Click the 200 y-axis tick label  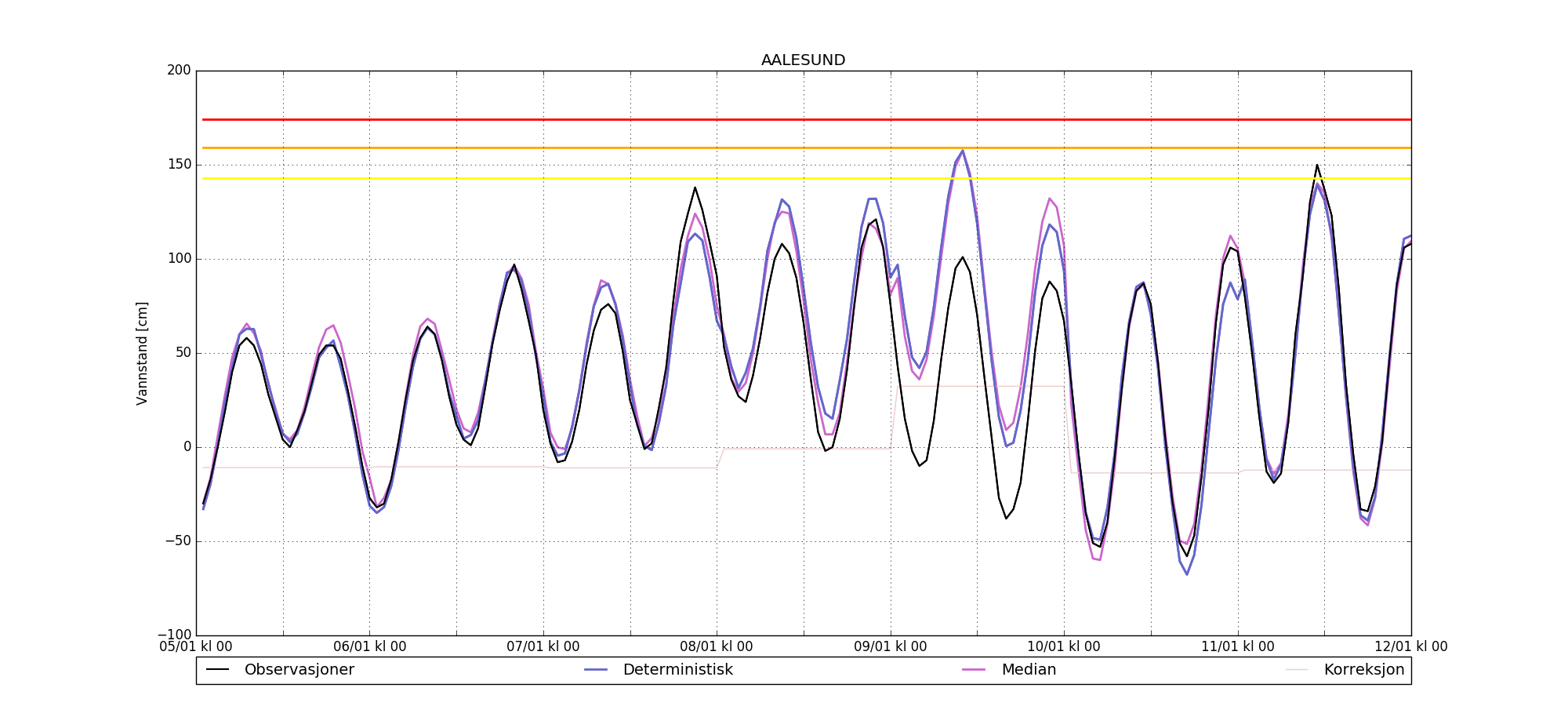click(x=179, y=71)
